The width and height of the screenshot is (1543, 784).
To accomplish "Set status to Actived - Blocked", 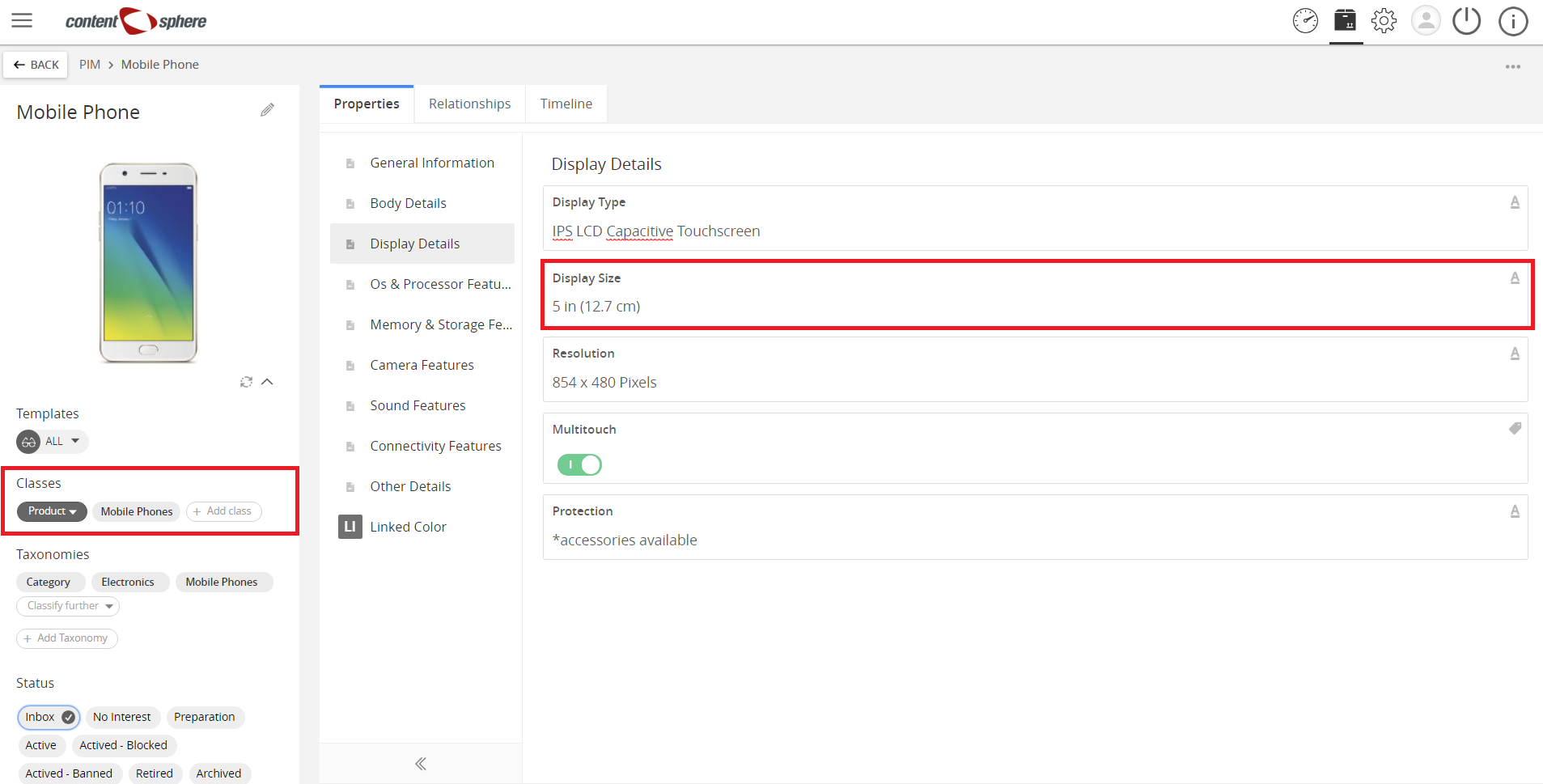I will [123, 745].
